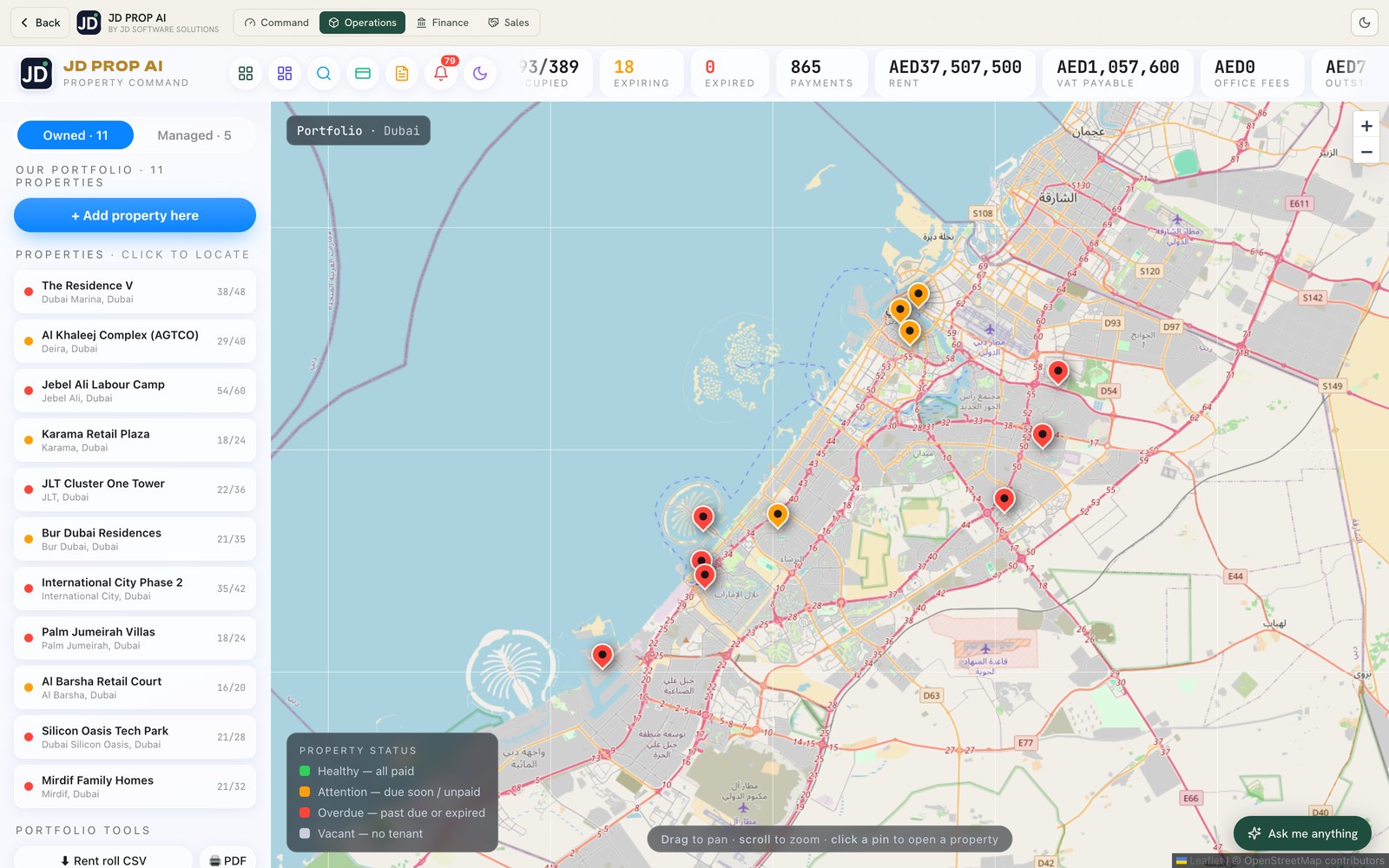Click the red Overdue legend swatch

click(x=305, y=812)
